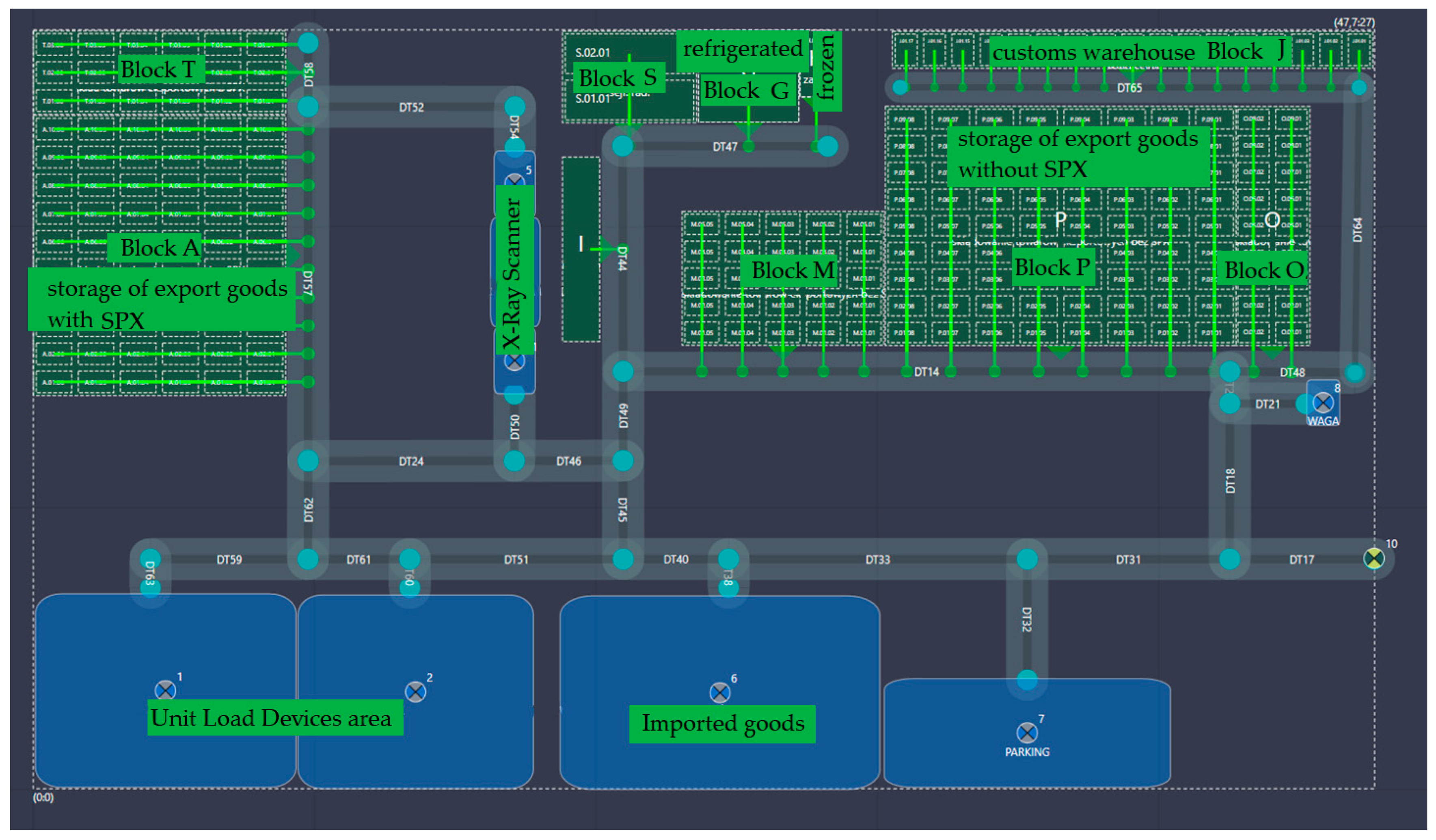
Task: Click station marker 1 in Unit Load Devices area
Action: [165, 690]
